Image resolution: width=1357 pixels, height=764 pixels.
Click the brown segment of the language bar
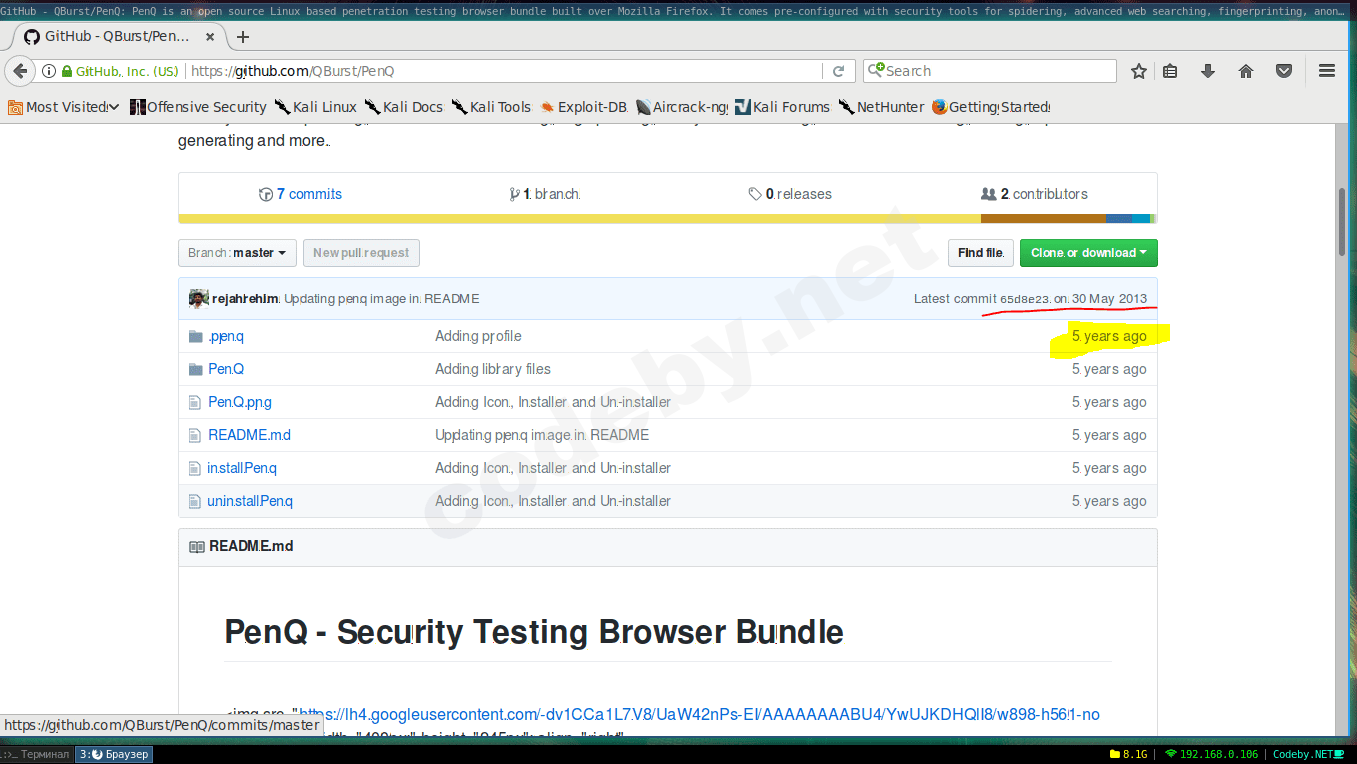click(1043, 218)
